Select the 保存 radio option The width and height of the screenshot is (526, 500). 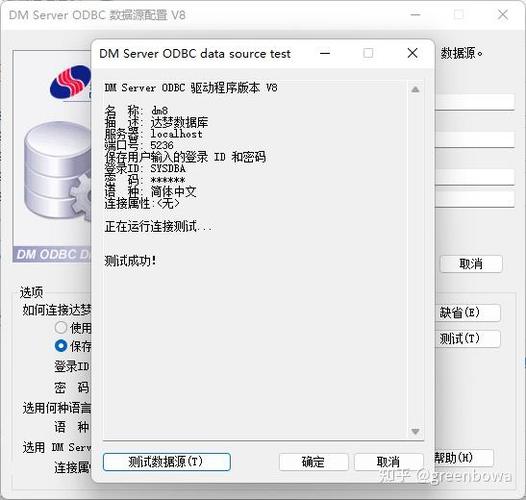[x=61, y=346]
